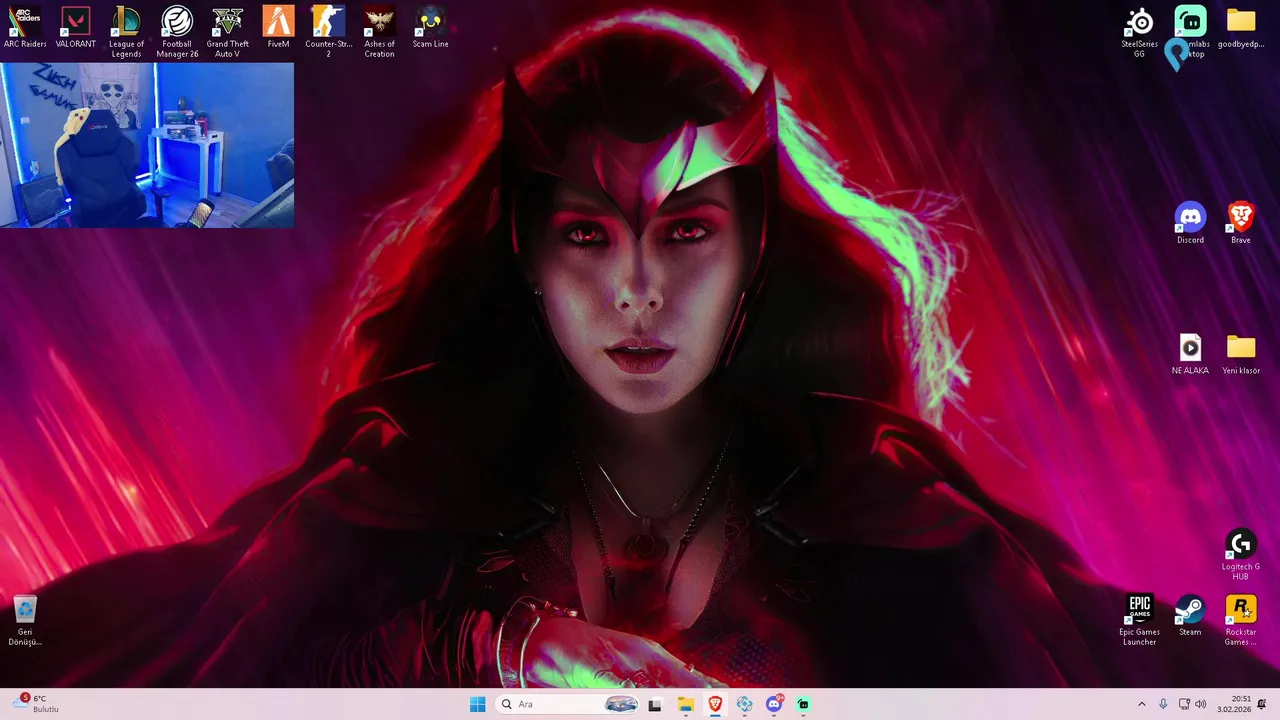Click the blue diamond app in taskbar
The height and width of the screenshot is (720, 1280).
tap(744, 704)
